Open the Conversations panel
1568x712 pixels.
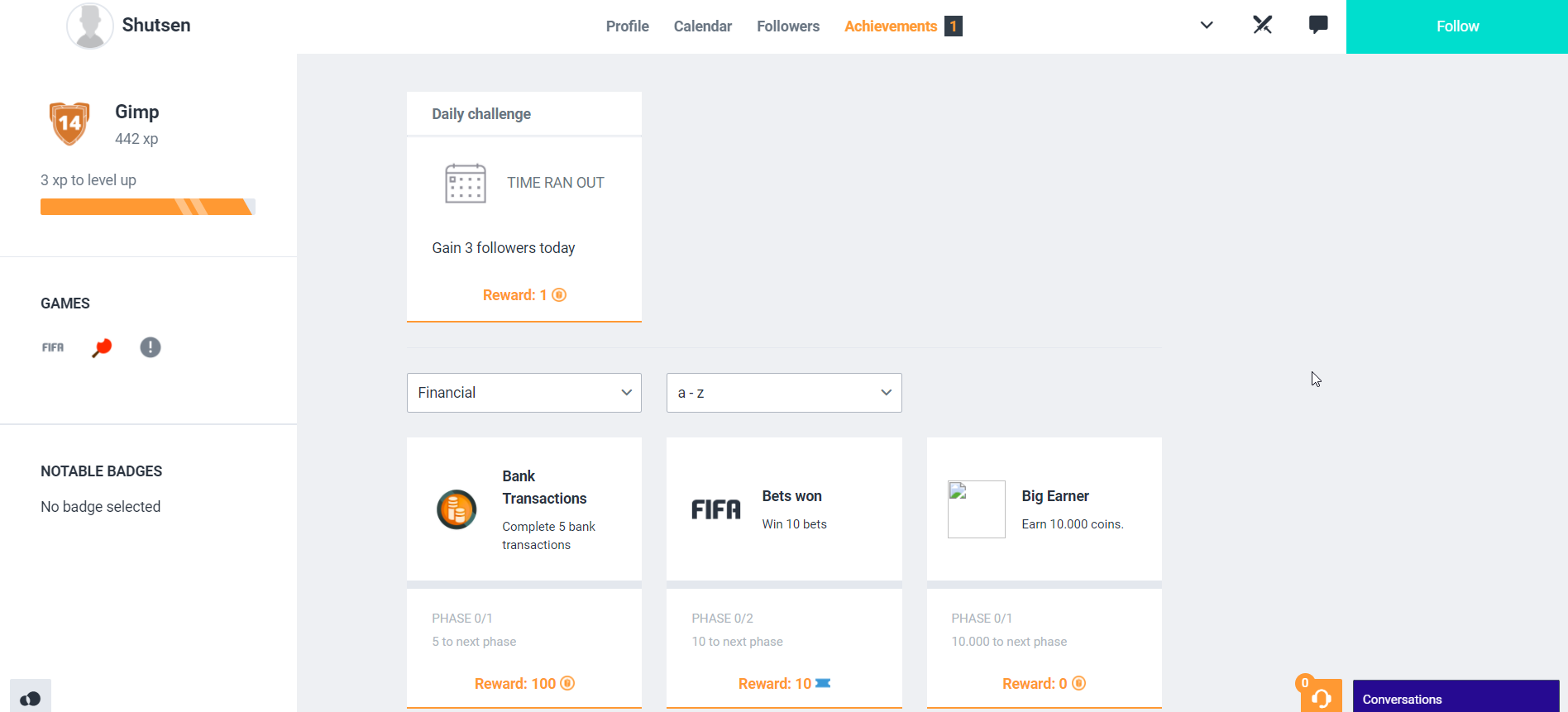[1456, 699]
